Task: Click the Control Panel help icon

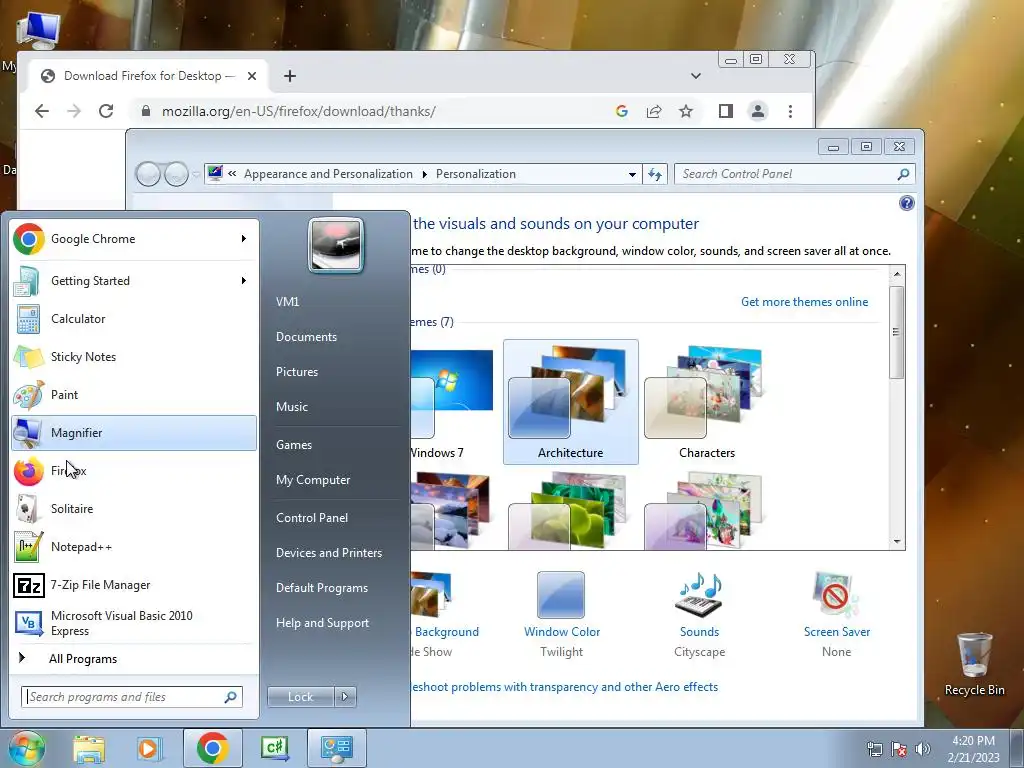Action: [x=906, y=203]
